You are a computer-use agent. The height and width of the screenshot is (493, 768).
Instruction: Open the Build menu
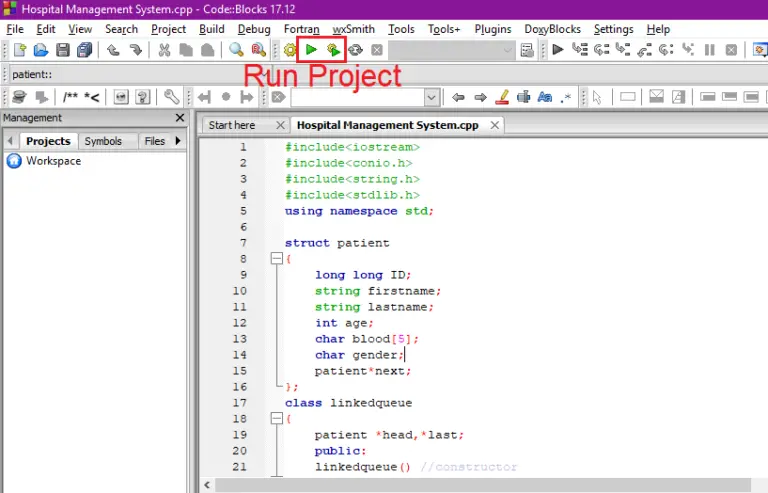[211, 29]
